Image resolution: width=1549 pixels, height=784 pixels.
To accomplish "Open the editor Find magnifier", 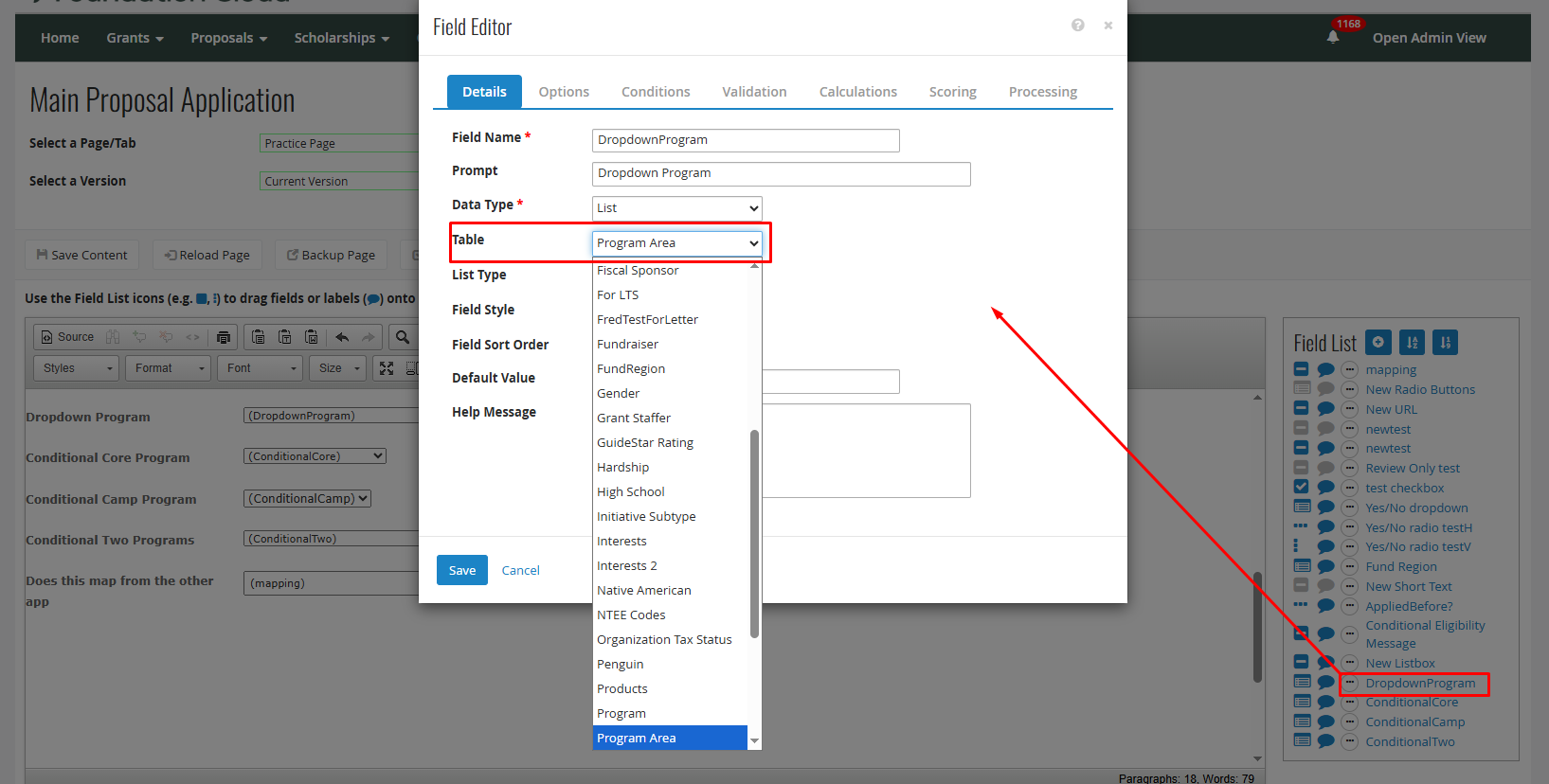I will pos(403,337).
